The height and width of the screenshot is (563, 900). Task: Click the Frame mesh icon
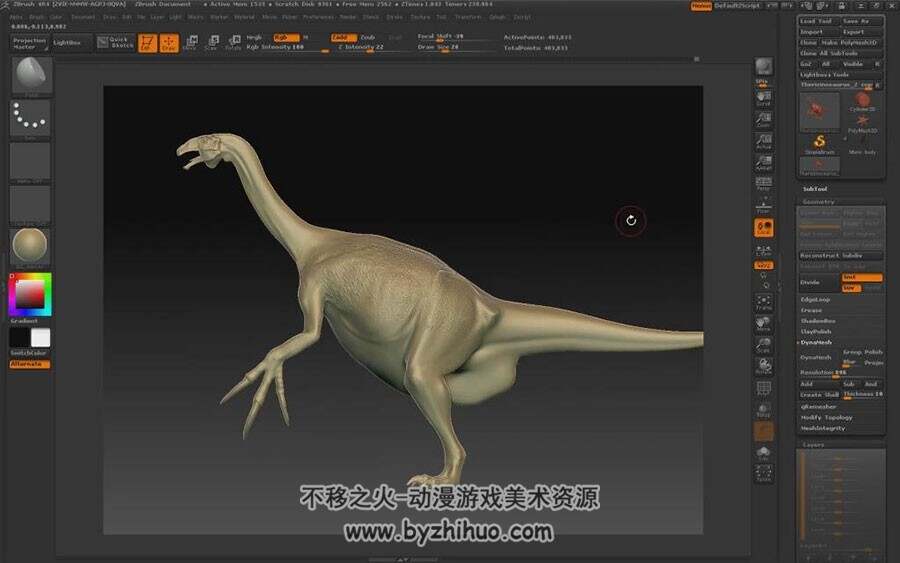point(763,302)
